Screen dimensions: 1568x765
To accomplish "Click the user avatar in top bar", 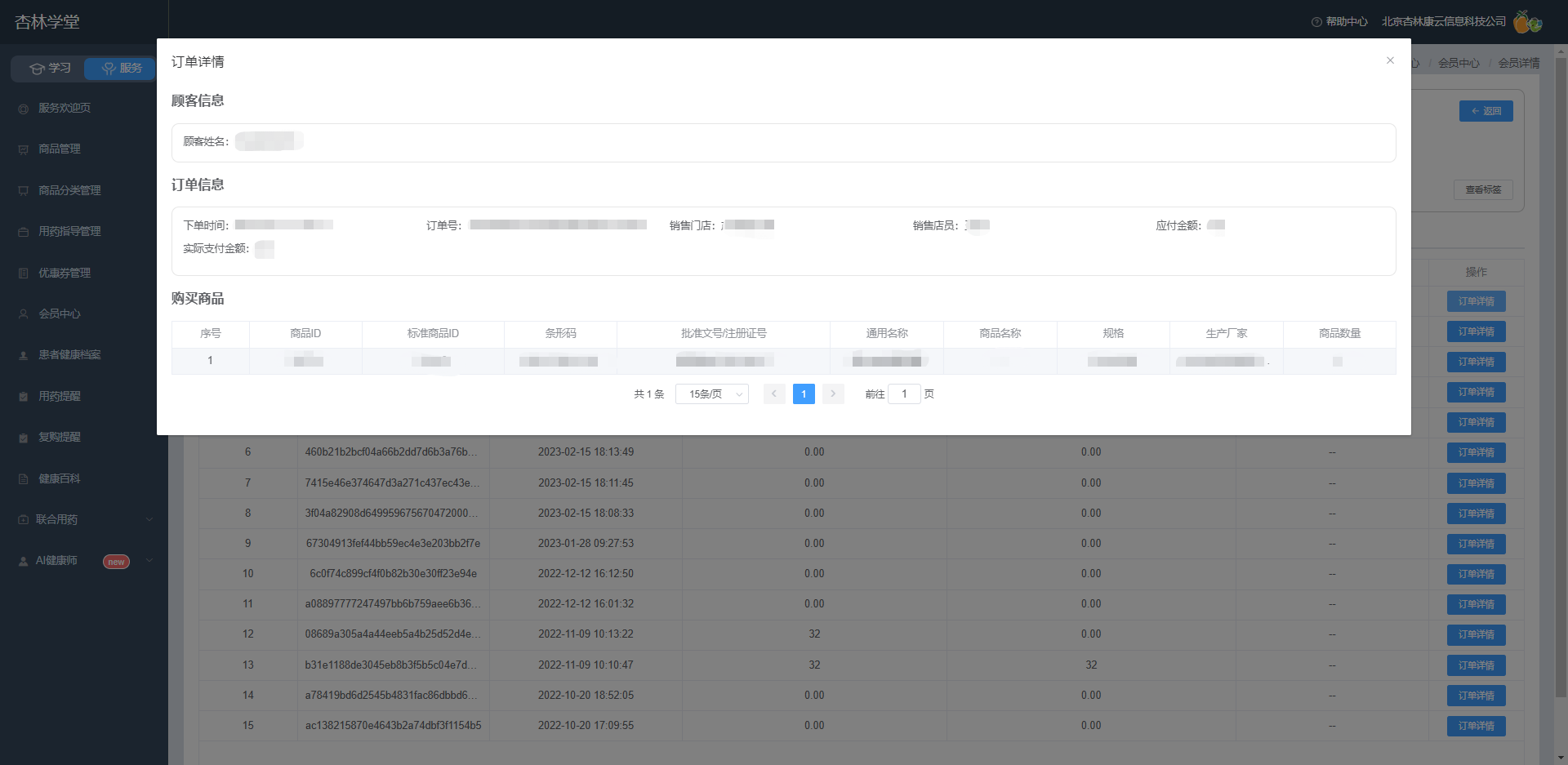I will [x=1527, y=22].
